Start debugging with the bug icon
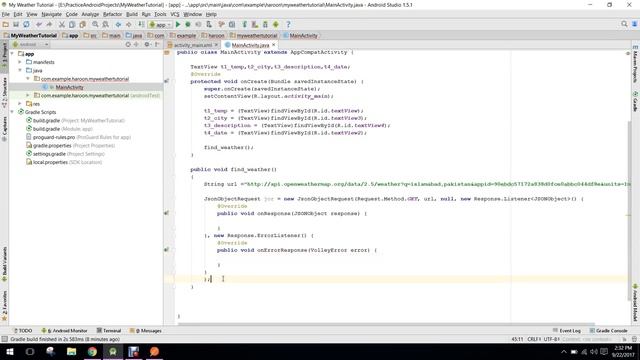 coord(188,24)
